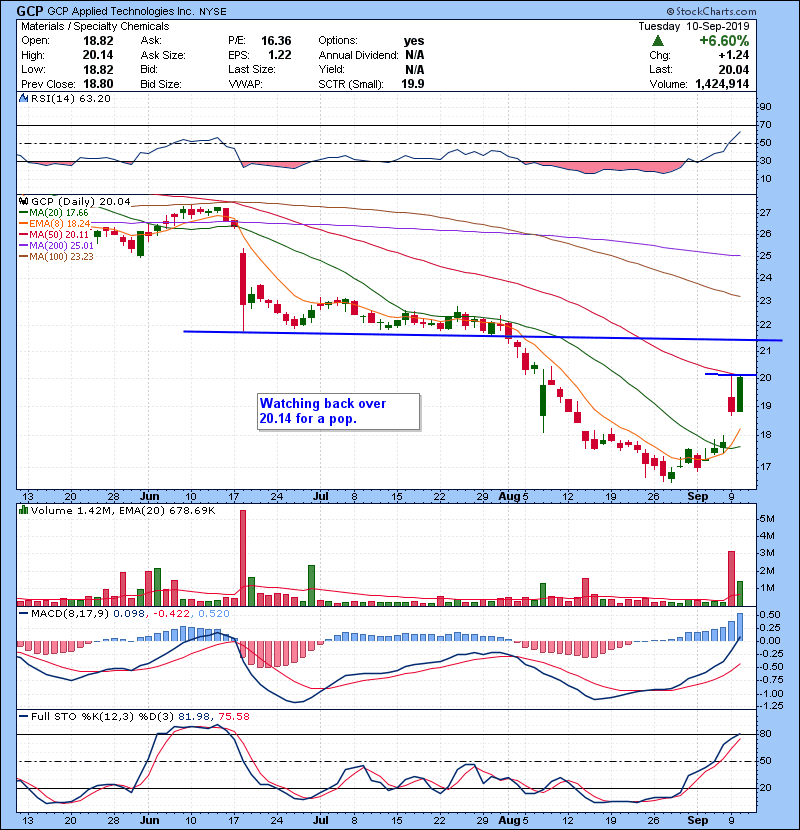Click the Low value 18.82
Viewport: 800px width, 830px height.
pyautogui.click(x=98, y=69)
